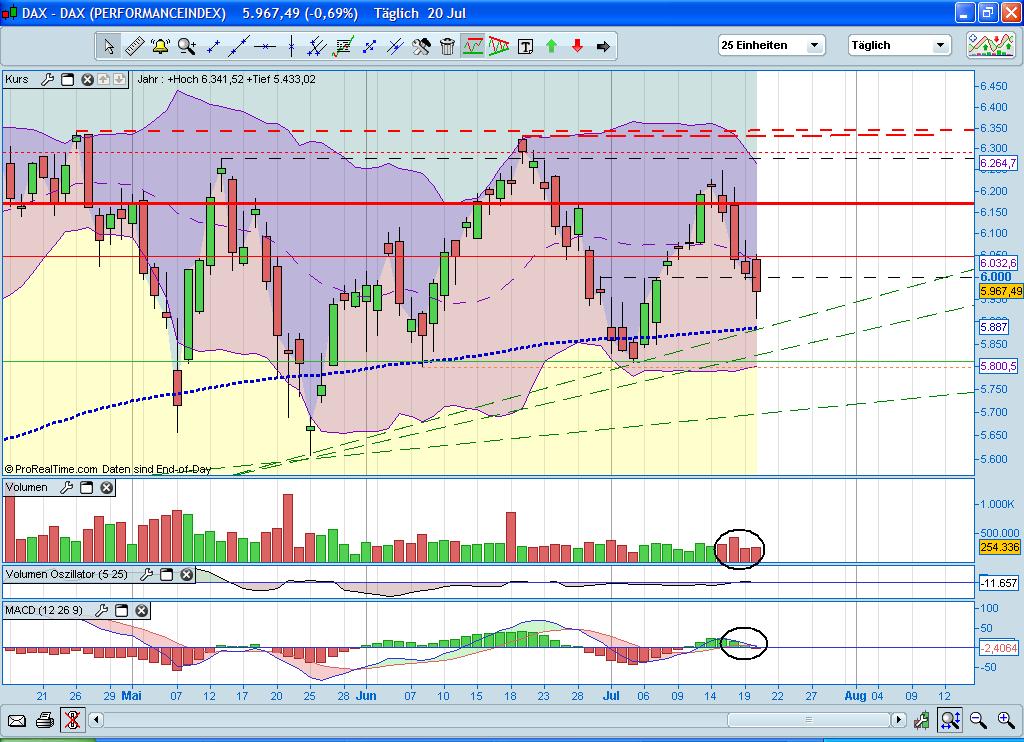Click the envelope email chart icon
Image resolution: width=1024 pixels, height=742 pixels.
[16, 720]
